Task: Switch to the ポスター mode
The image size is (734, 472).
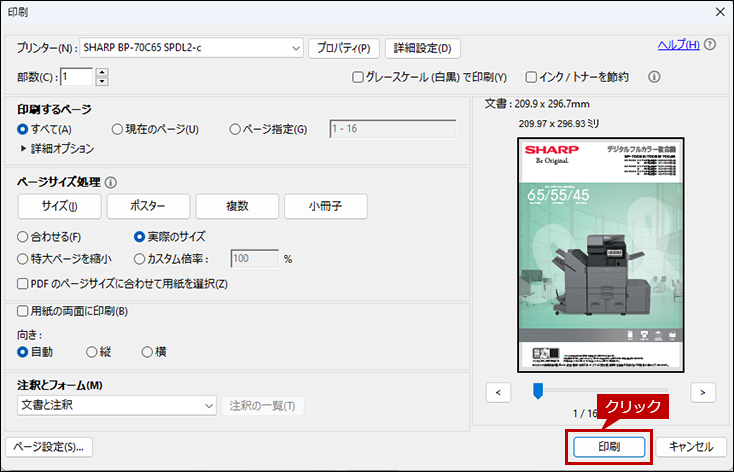Action: [148, 206]
